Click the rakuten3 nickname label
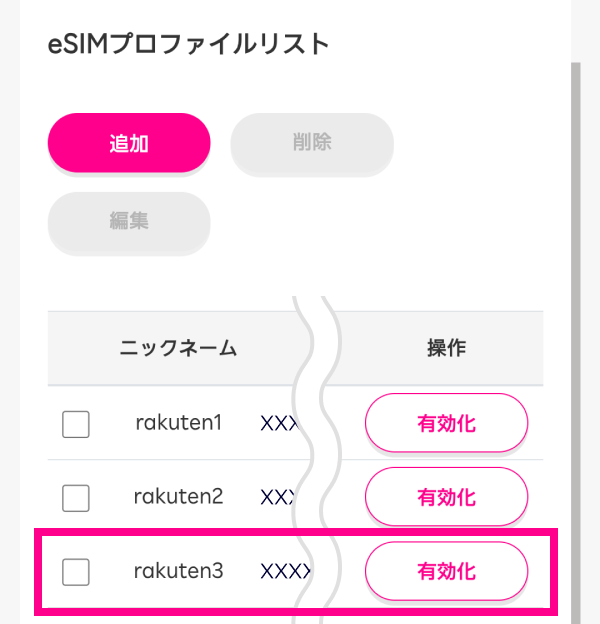 pos(178,572)
